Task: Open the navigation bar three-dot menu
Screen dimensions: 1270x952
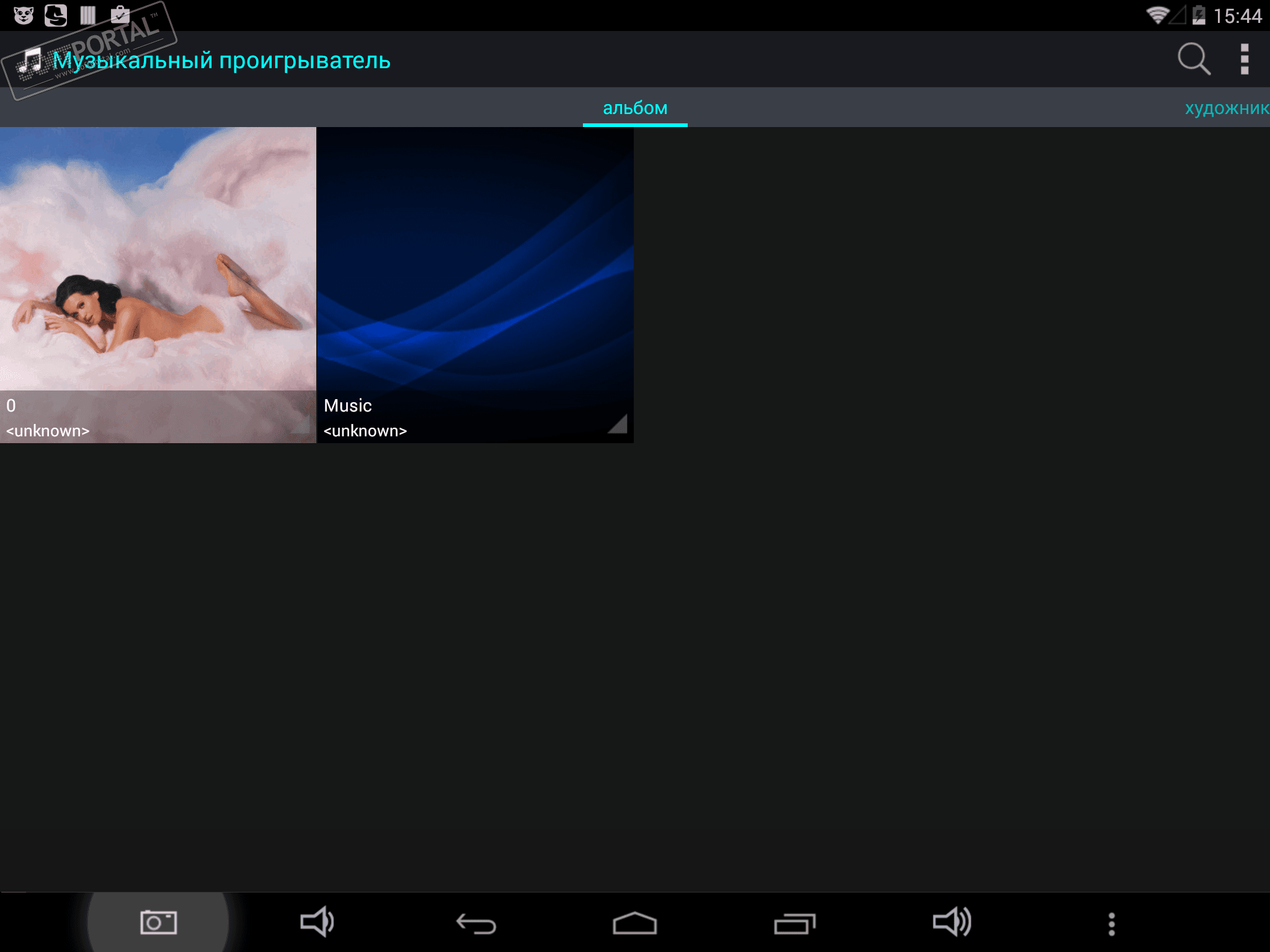Action: [1111, 923]
